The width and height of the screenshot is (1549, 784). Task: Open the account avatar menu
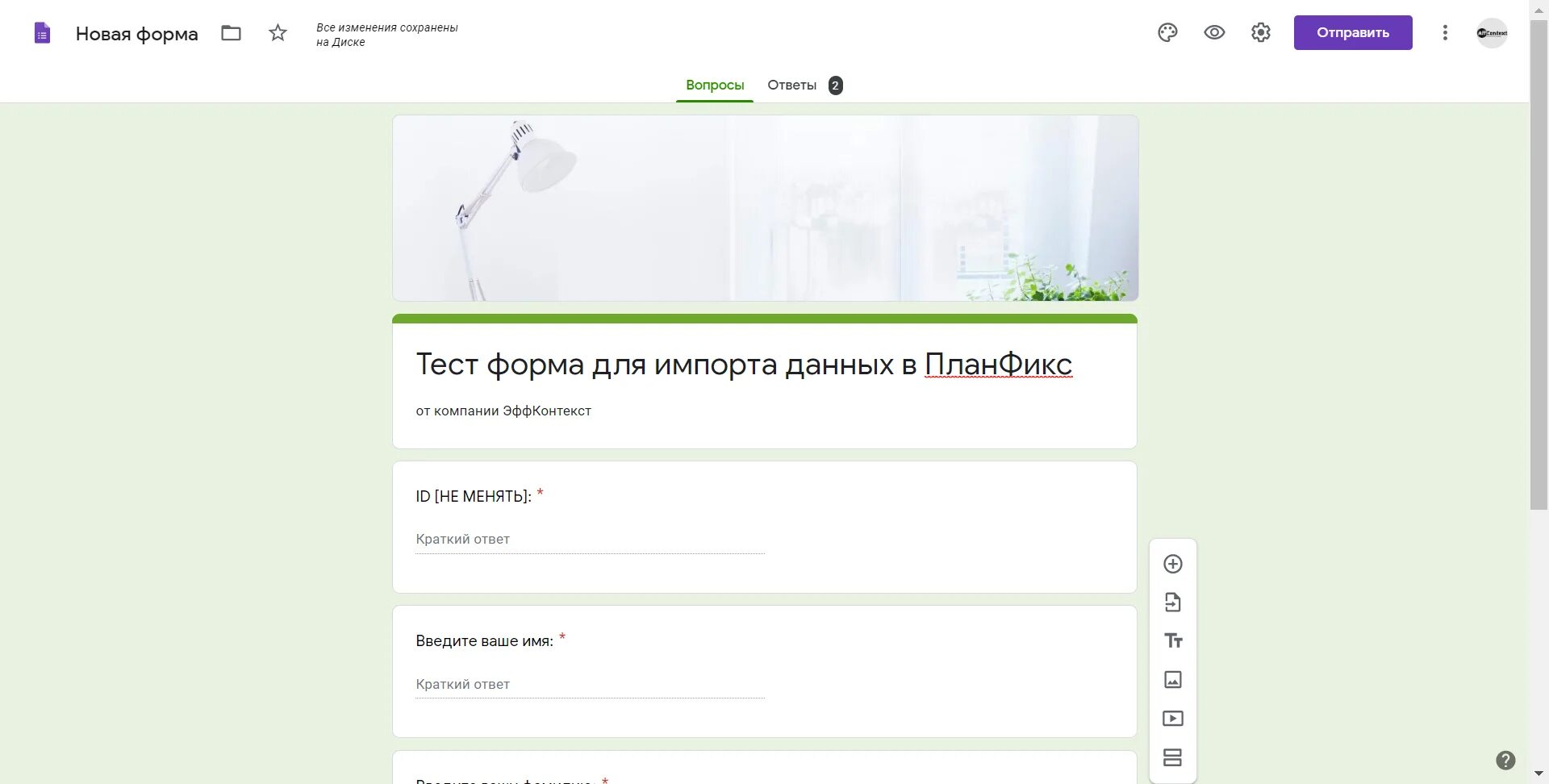pyautogui.click(x=1492, y=33)
